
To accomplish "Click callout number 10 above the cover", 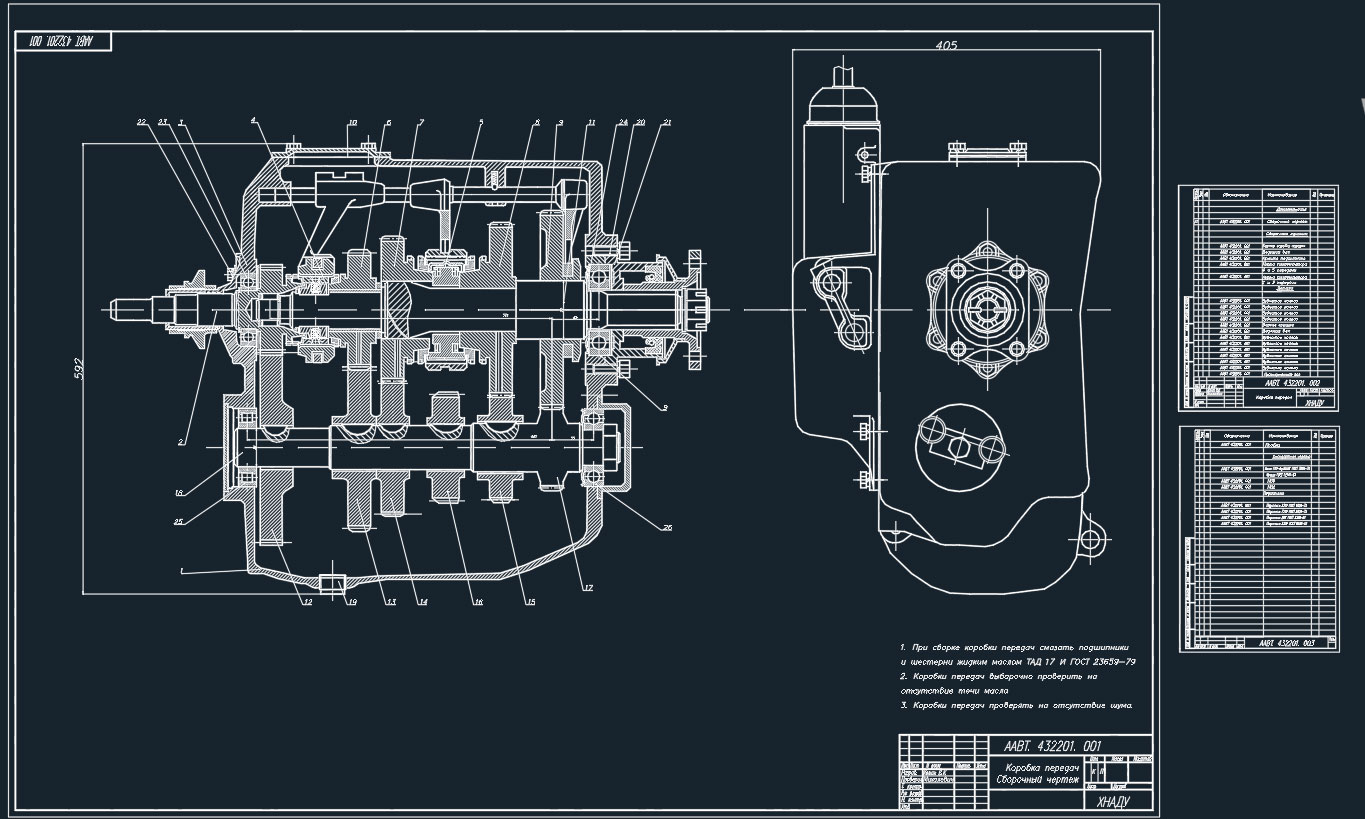I will click(x=352, y=123).
